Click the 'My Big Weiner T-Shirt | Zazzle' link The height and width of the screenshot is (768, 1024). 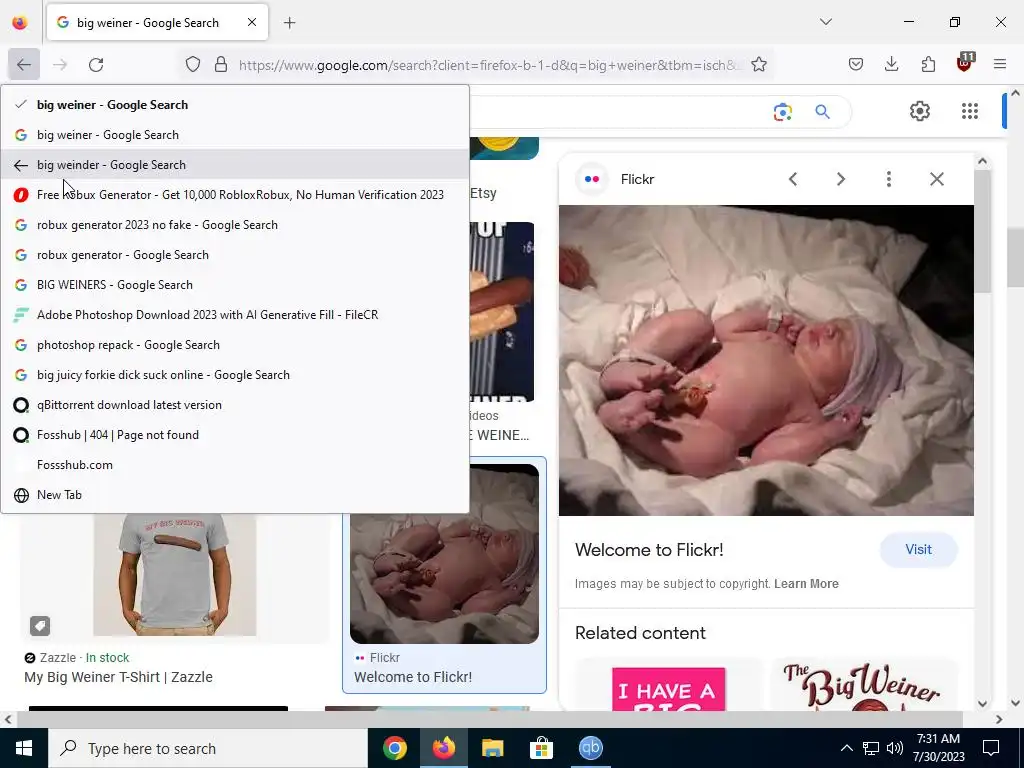118,677
